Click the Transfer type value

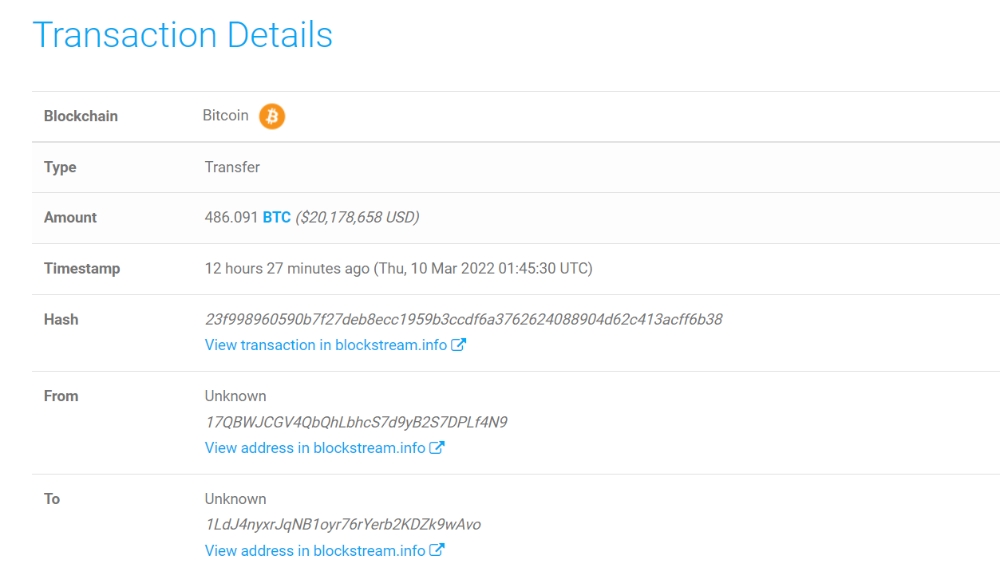[x=232, y=167]
